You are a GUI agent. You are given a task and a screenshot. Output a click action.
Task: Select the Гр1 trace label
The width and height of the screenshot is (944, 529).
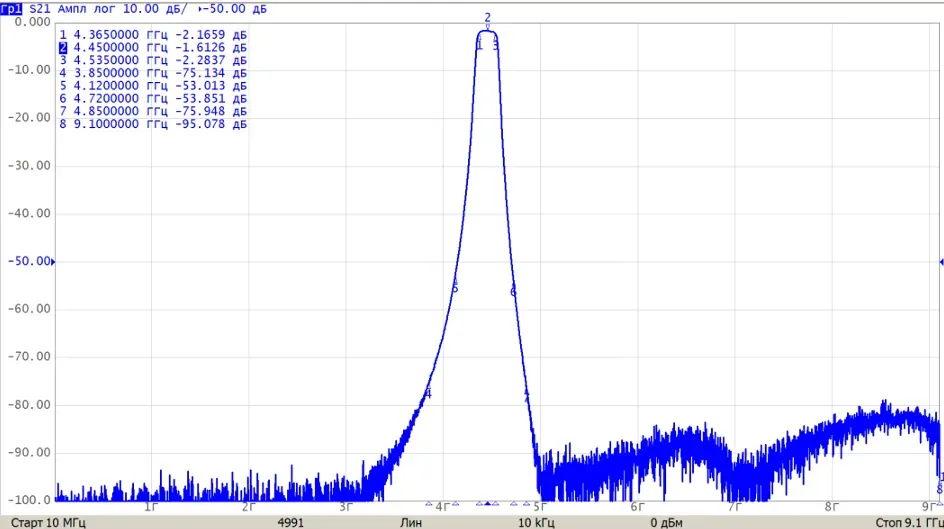point(11,9)
